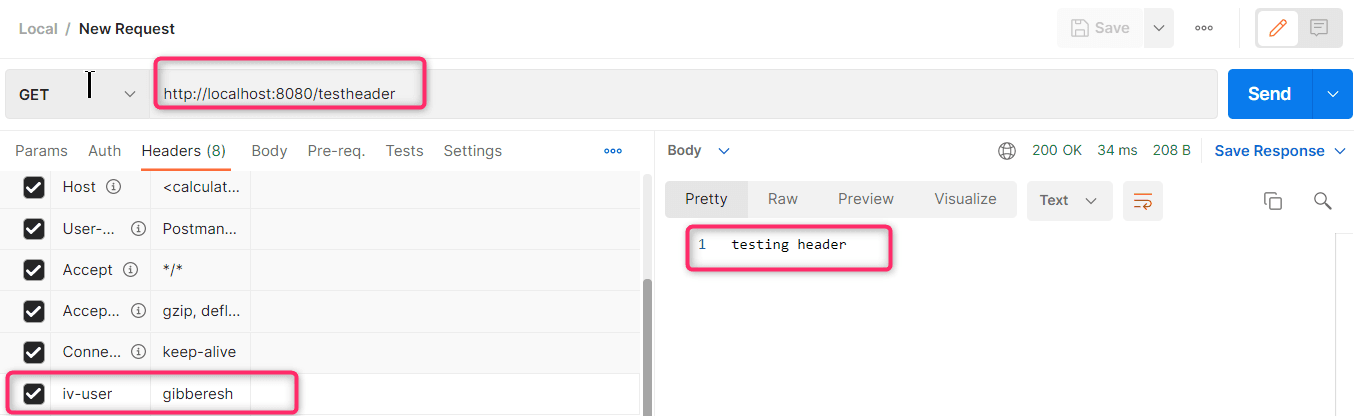Switch to the Params tab
The height and width of the screenshot is (416, 1354).
(x=41, y=151)
